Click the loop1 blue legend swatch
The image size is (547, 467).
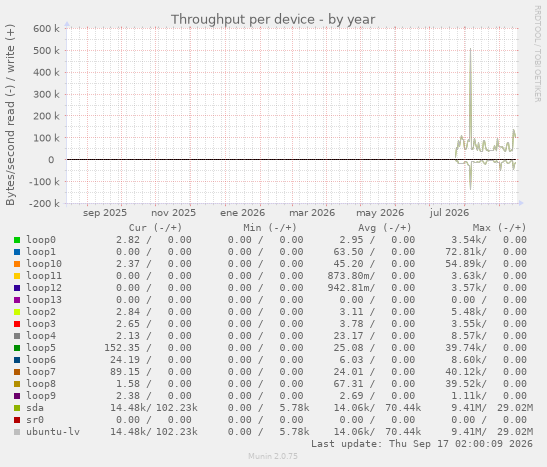[x=17, y=252]
